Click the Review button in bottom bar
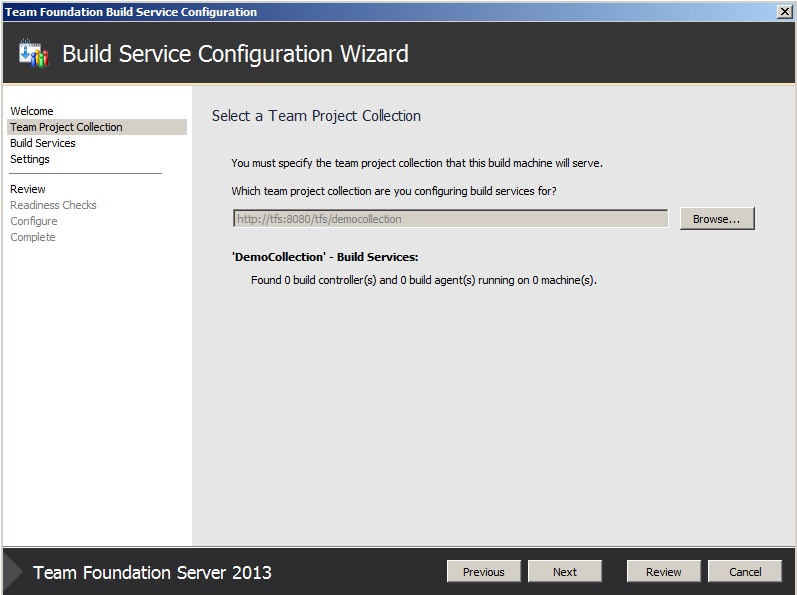 pos(664,572)
